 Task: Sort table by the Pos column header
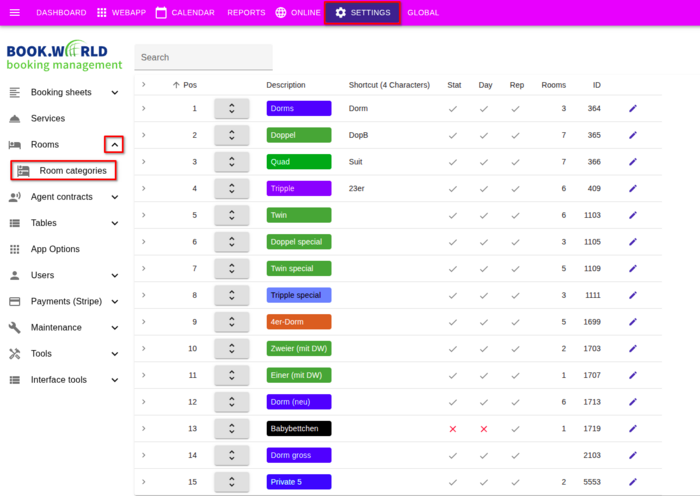189,85
